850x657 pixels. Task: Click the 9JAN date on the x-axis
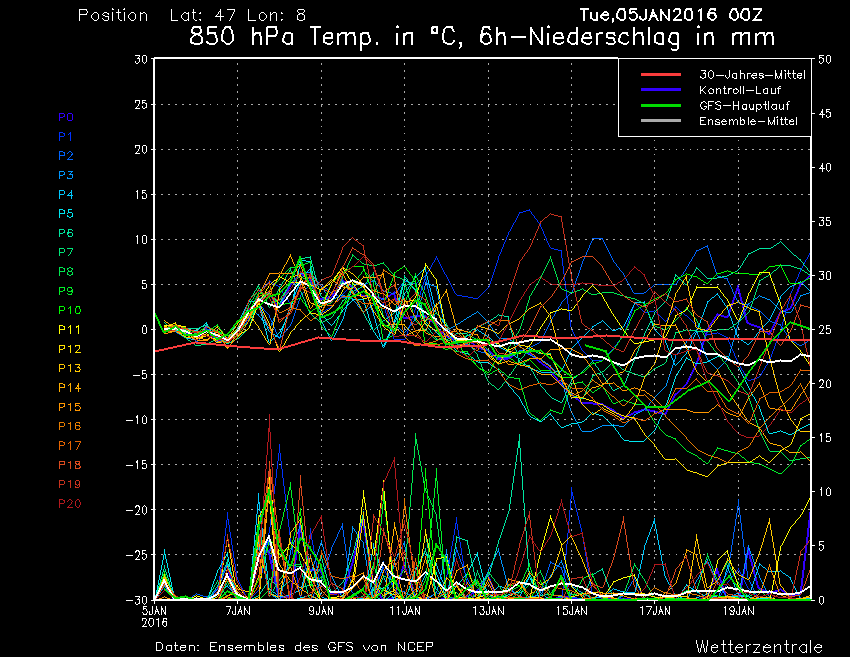pos(321,609)
